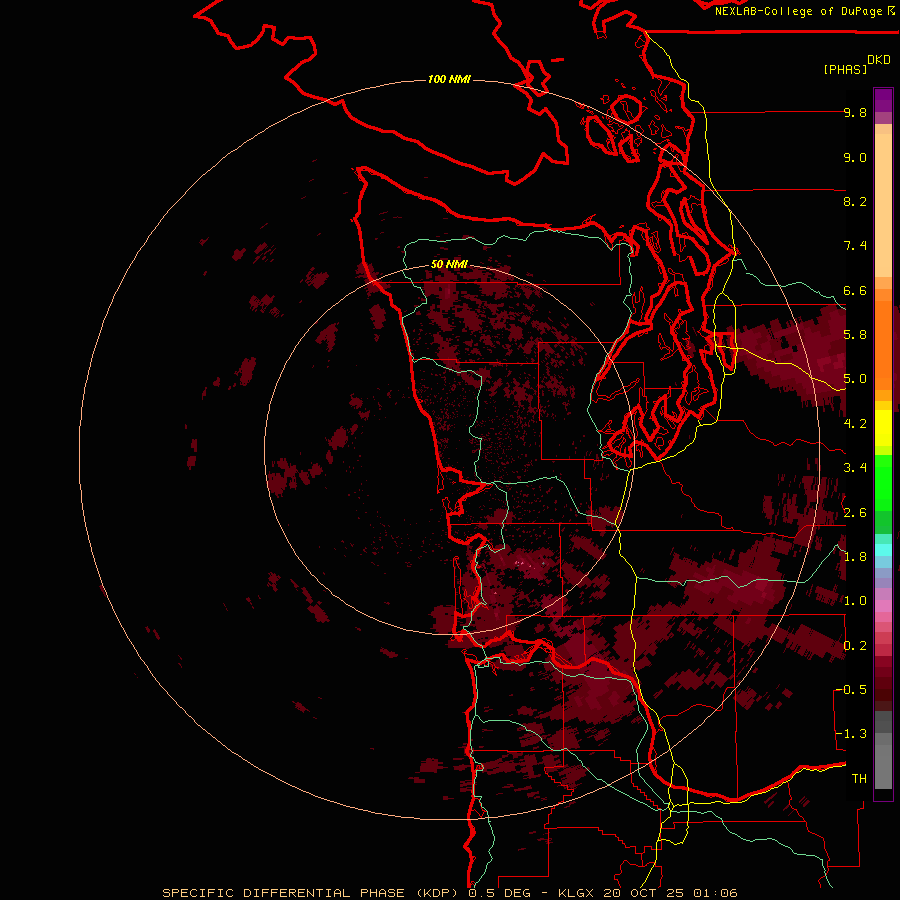
Task: Click the 9.8 colorbar value label
Action: [855, 113]
